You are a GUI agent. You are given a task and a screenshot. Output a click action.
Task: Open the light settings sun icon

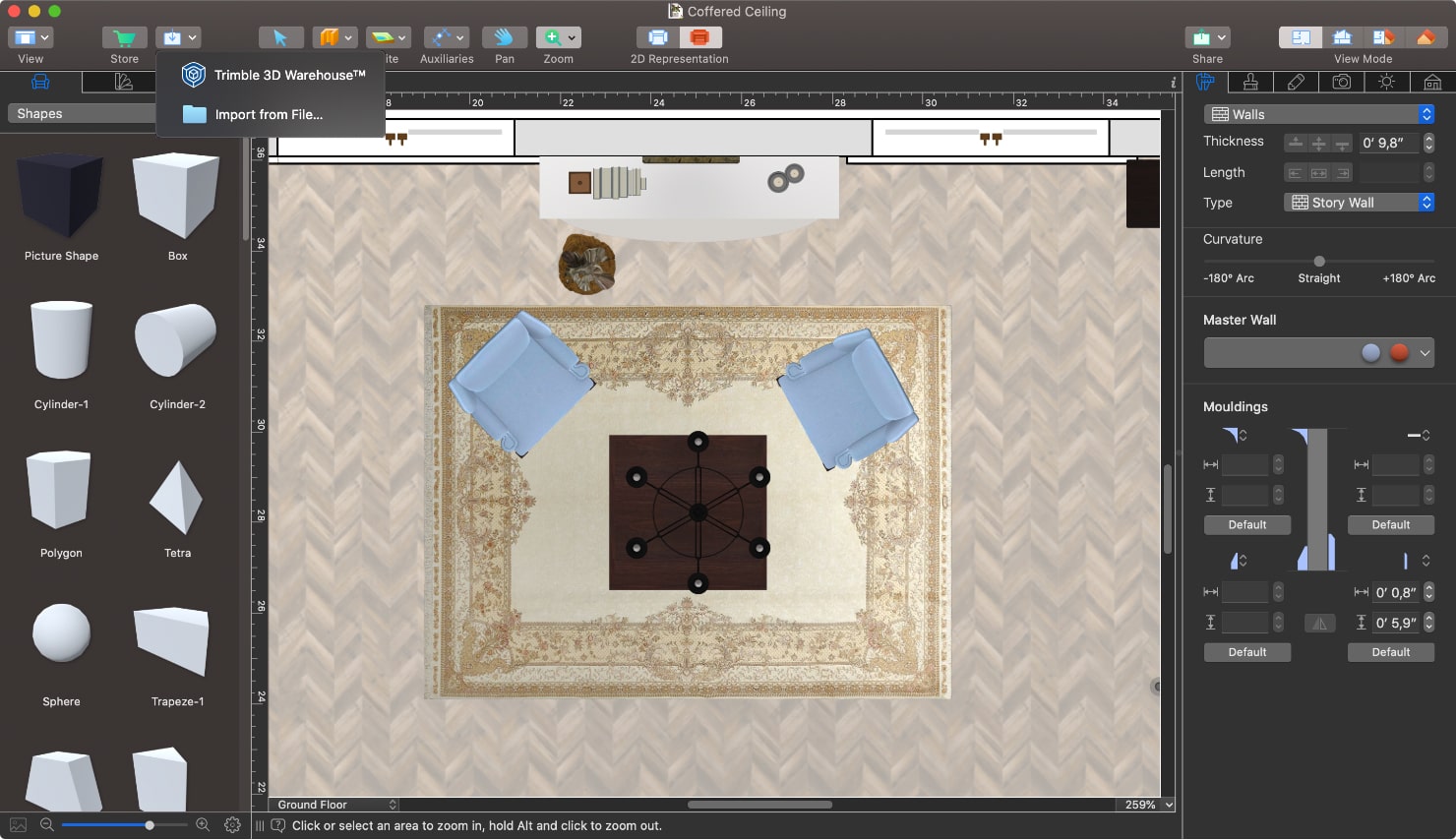pos(1386,82)
